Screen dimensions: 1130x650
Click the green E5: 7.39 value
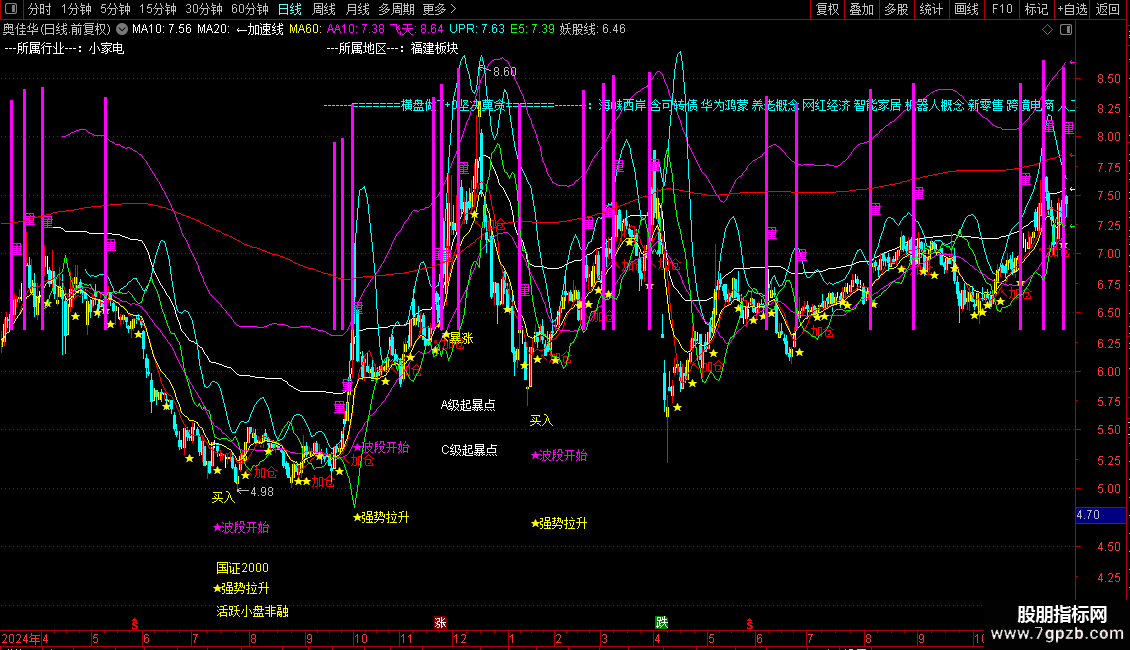pos(532,29)
